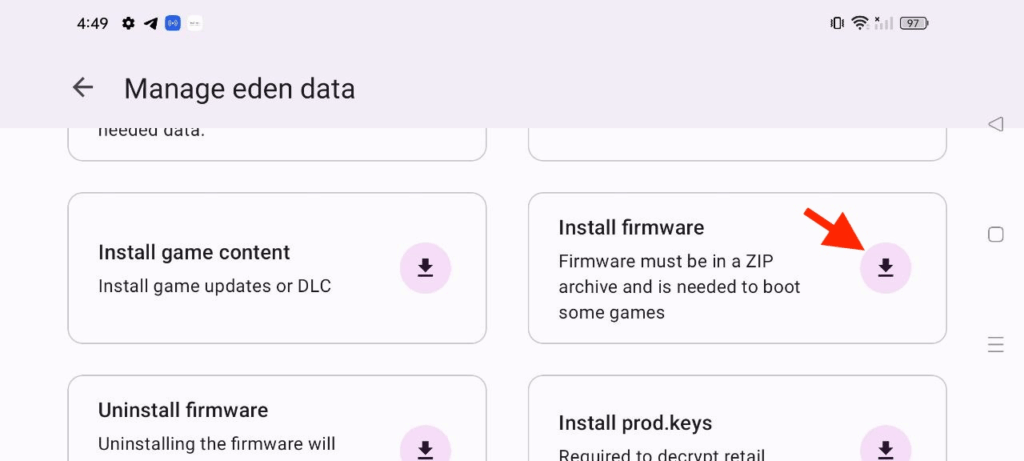Image resolution: width=1024 pixels, height=461 pixels.
Task: Tap the battery indicator showing 97
Action: pyautogui.click(x=914, y=24)
